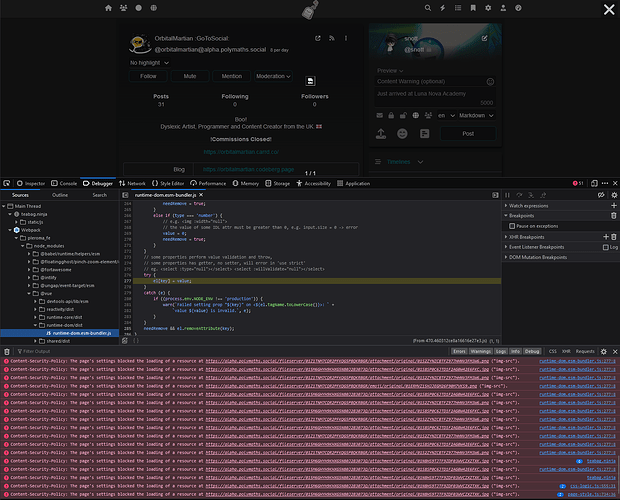Open the Moderation dropdown
This screenshot has height=500, width=620.
(273, 76)
